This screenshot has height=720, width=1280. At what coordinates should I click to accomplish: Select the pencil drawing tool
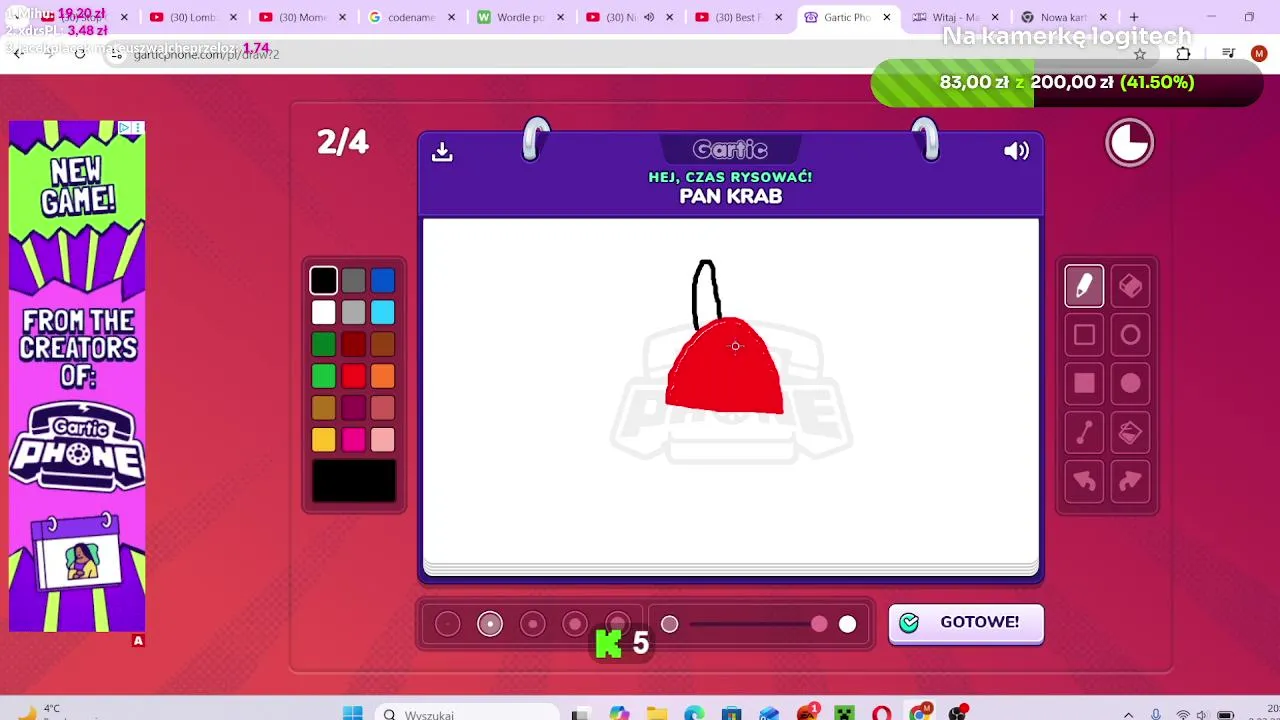click(x=1084, y=287)
